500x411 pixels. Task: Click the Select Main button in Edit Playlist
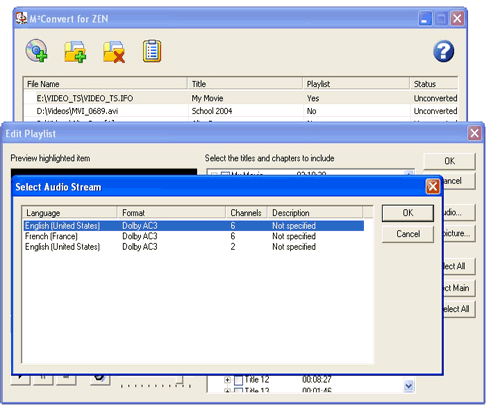click(459, 288)
